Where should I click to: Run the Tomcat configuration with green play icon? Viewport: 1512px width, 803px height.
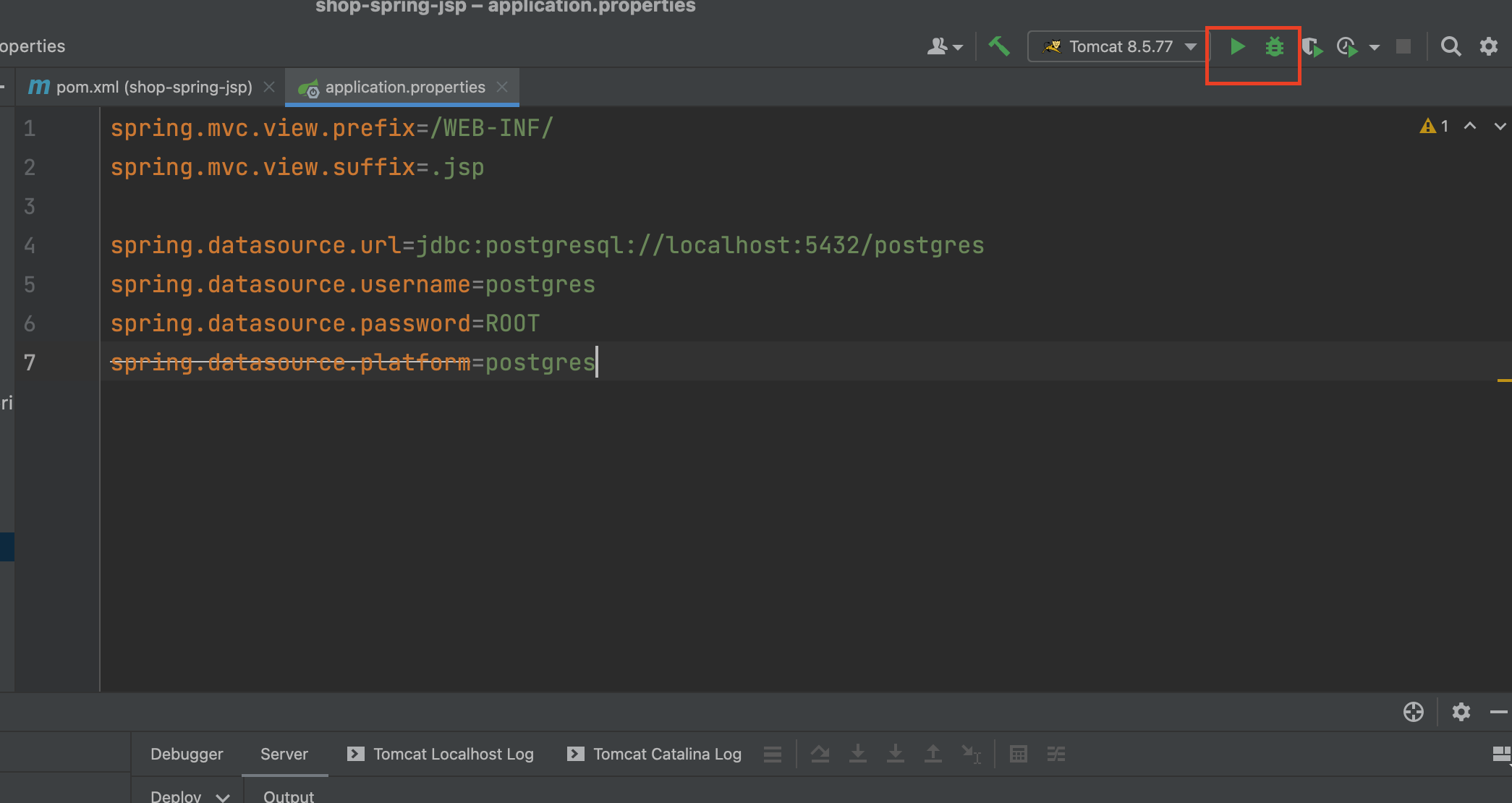(x=1237, y=47)
